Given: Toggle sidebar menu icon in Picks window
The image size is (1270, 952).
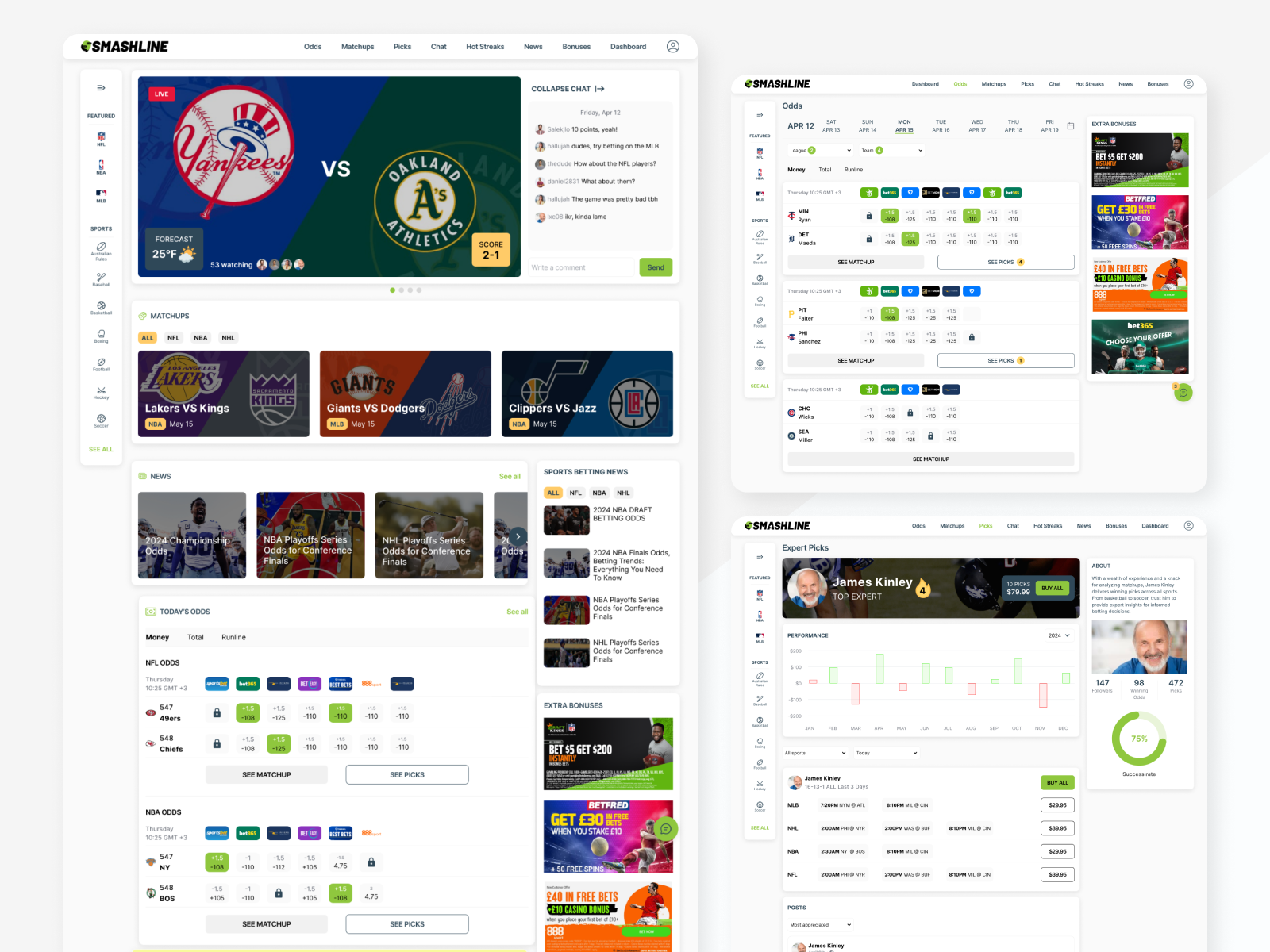Looking at the screenshot, I should [x=760, y=557].
